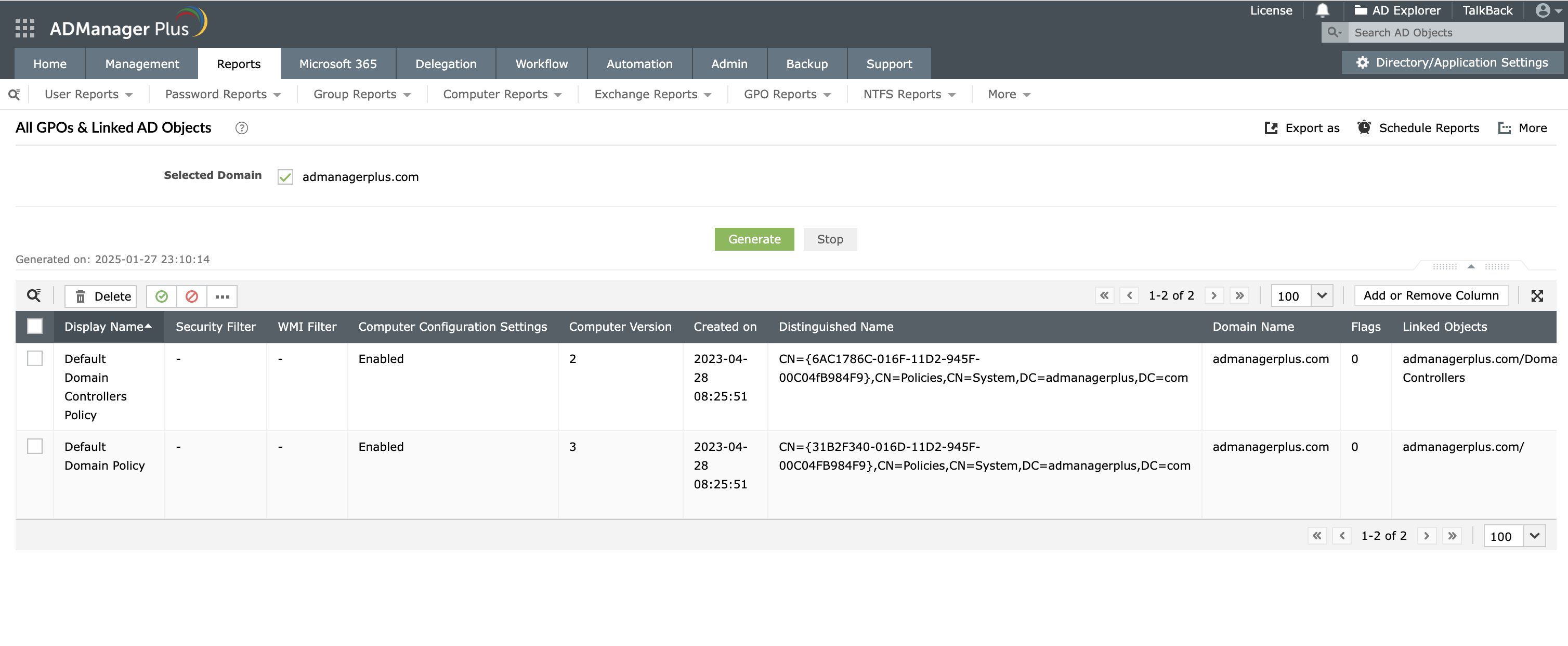Expand the GPO Reports dropdown
The width and height of the screenshot is (1568, 646).
point(787,94)
